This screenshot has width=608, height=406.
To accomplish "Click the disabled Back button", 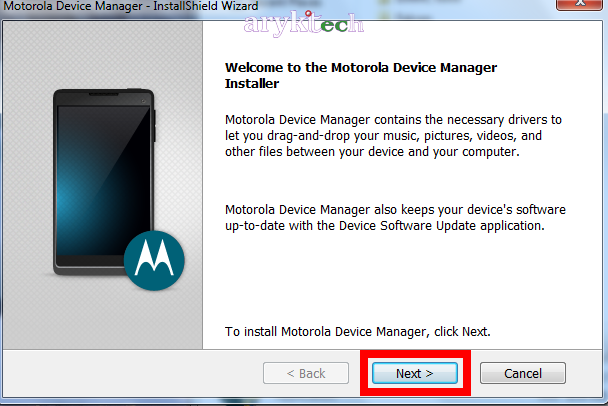I will click(306, 373).
